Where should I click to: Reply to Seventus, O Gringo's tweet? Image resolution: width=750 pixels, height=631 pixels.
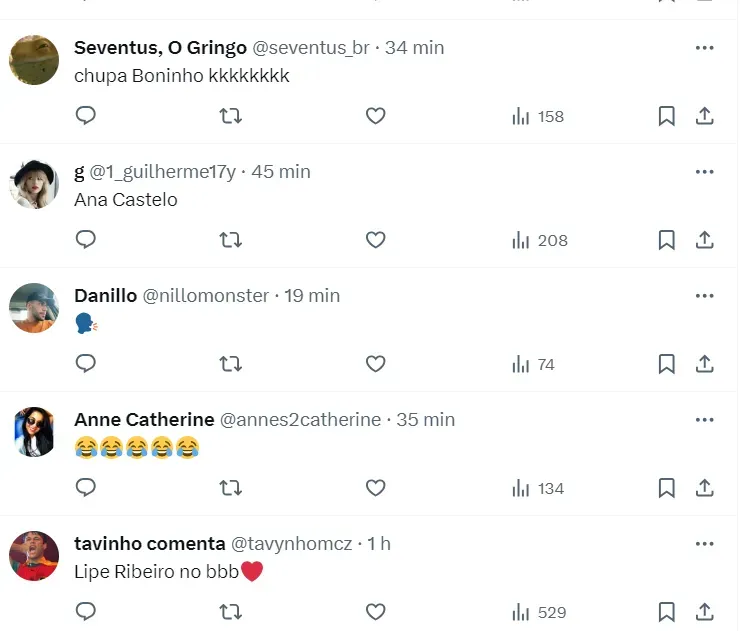(x=86, y=116)
